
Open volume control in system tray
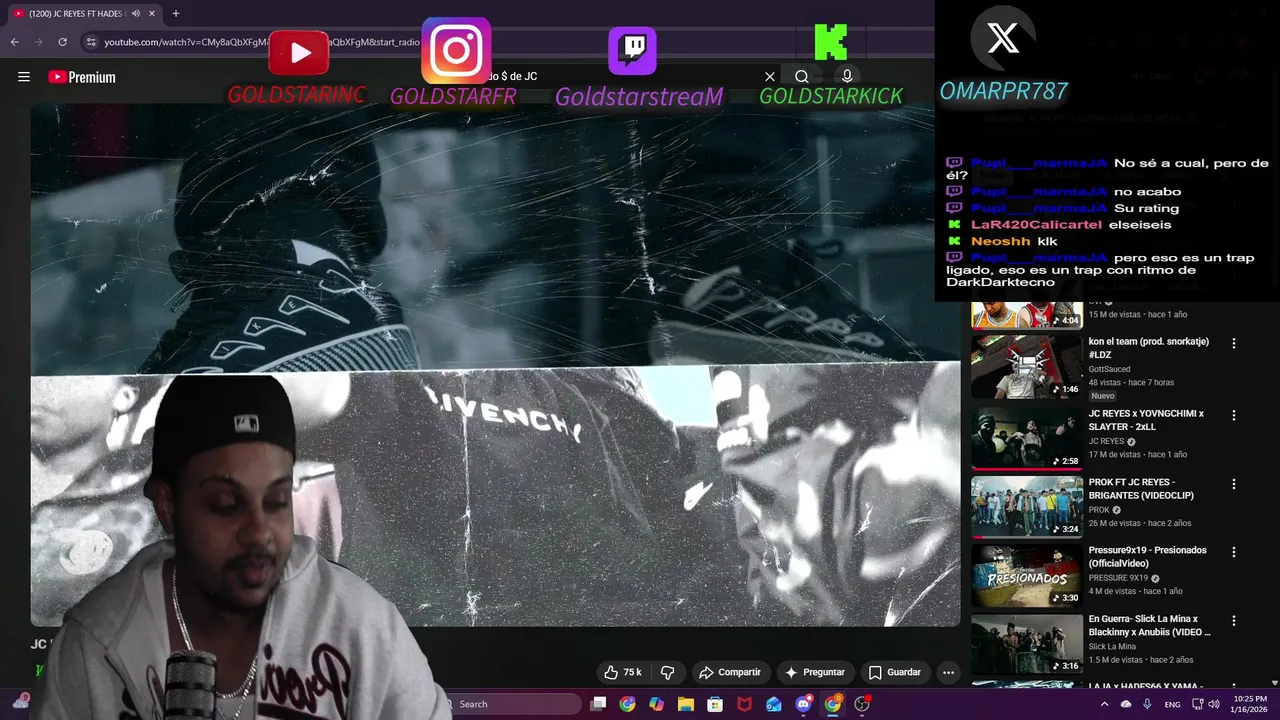1213,704
